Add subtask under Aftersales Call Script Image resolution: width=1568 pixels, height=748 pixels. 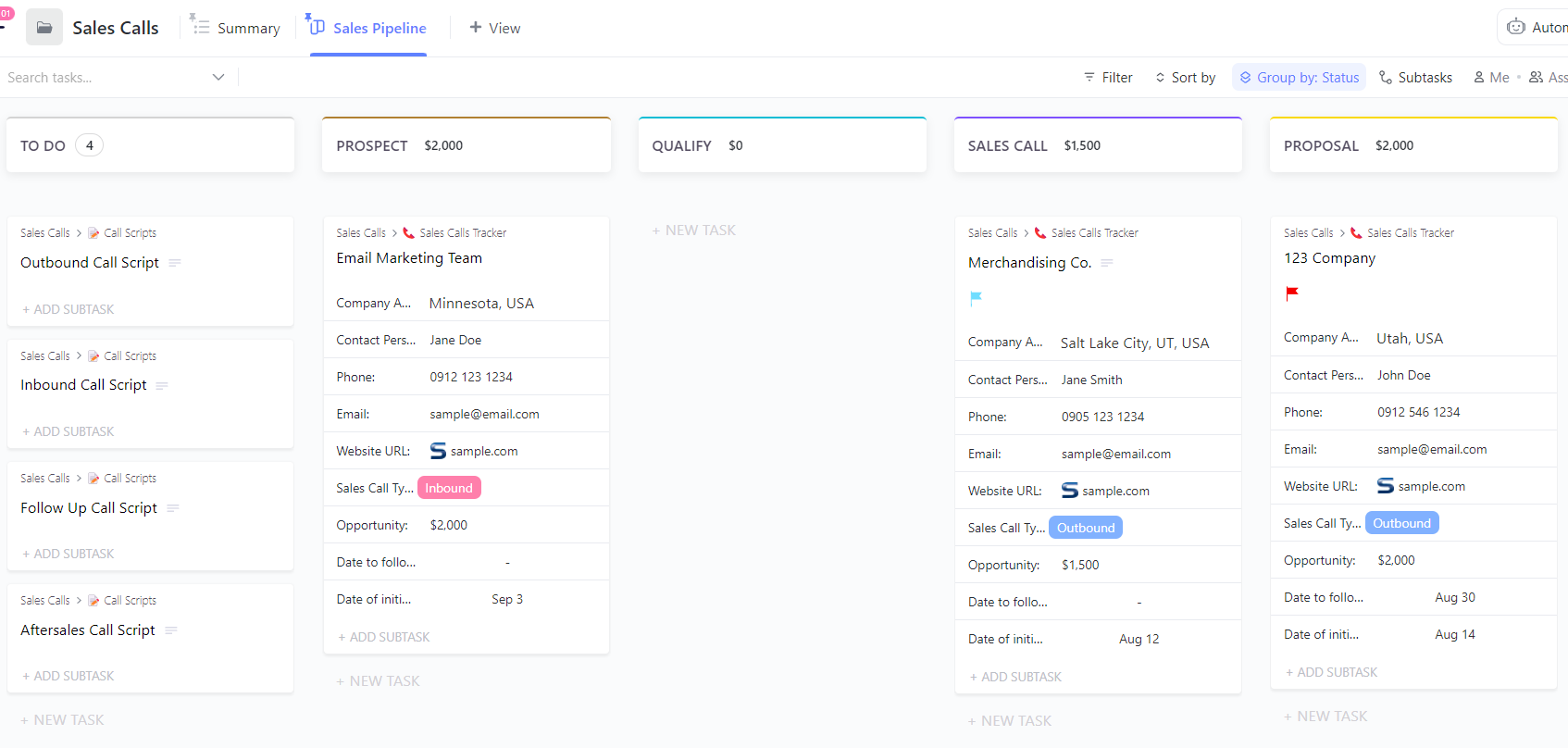68,676
